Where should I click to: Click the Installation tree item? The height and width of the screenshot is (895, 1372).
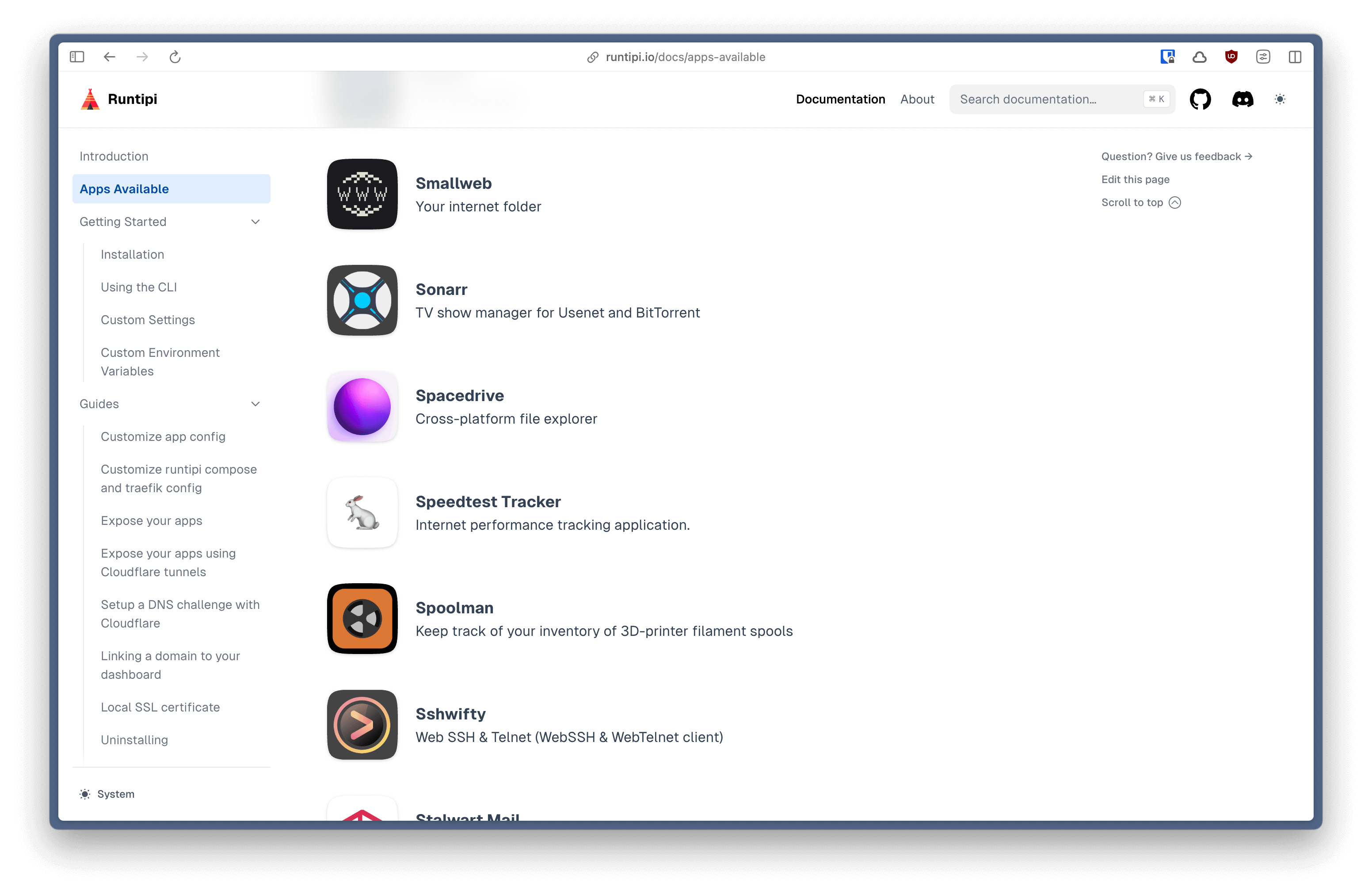[132, 254]
